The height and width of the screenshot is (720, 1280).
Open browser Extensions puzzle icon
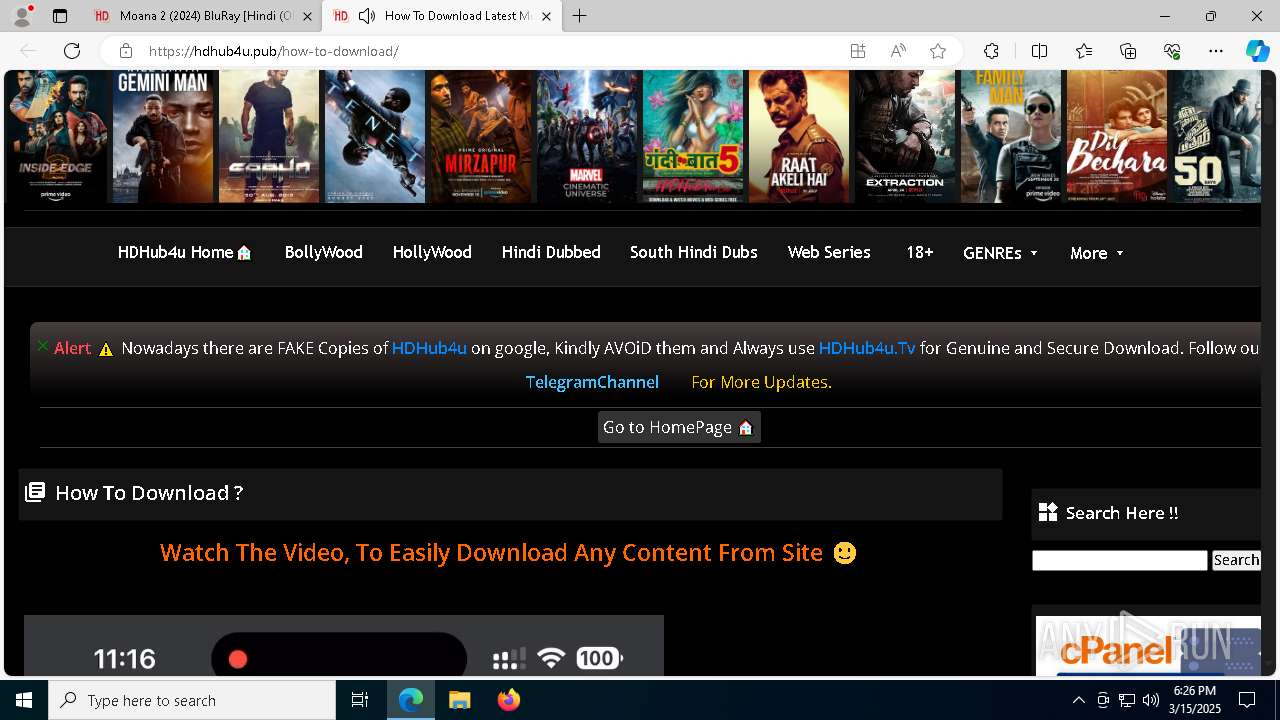(991, 51)
